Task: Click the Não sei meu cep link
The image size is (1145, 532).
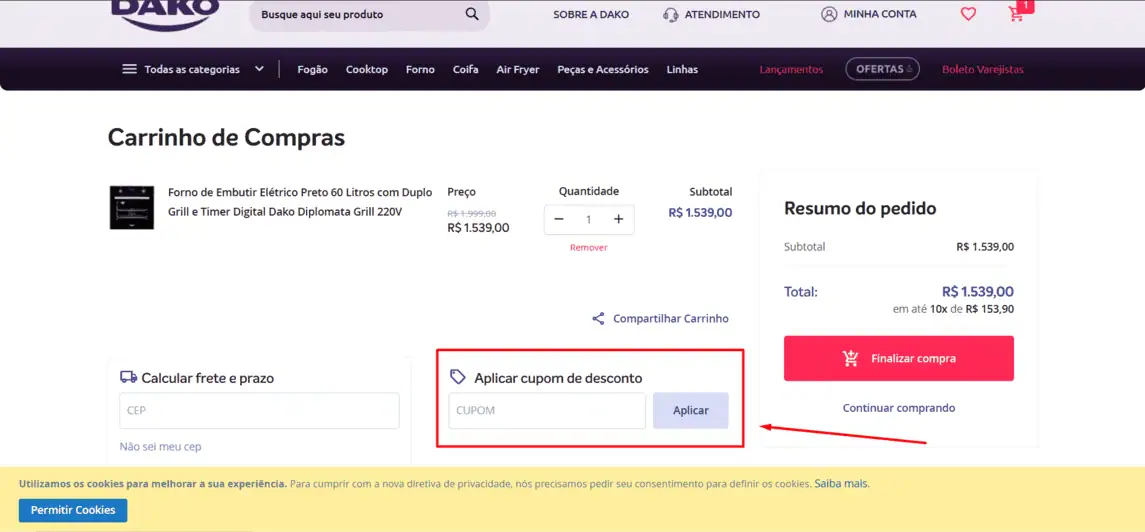Action: coord(161,447)
